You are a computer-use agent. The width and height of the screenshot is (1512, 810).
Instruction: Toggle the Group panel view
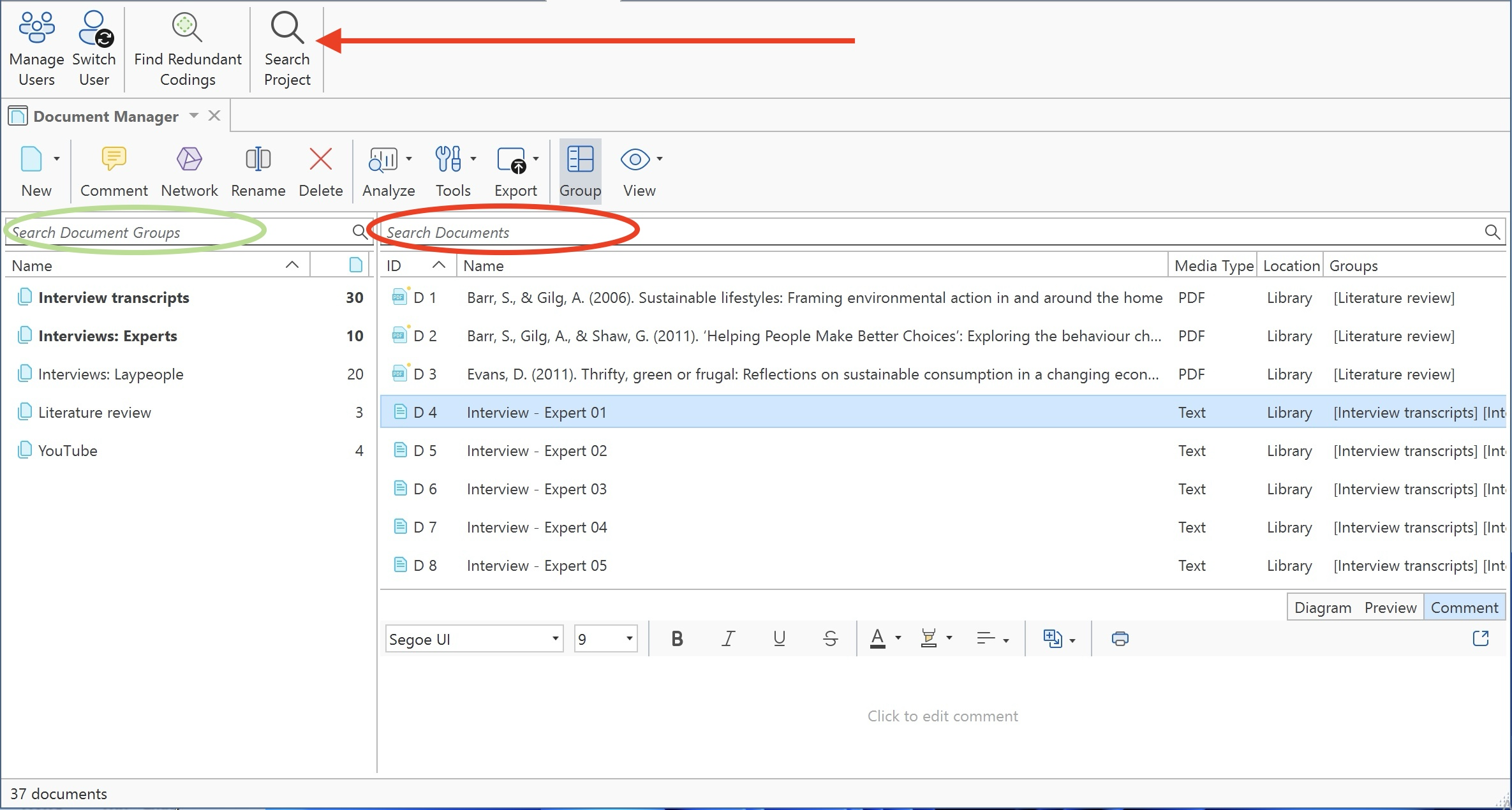580,170
